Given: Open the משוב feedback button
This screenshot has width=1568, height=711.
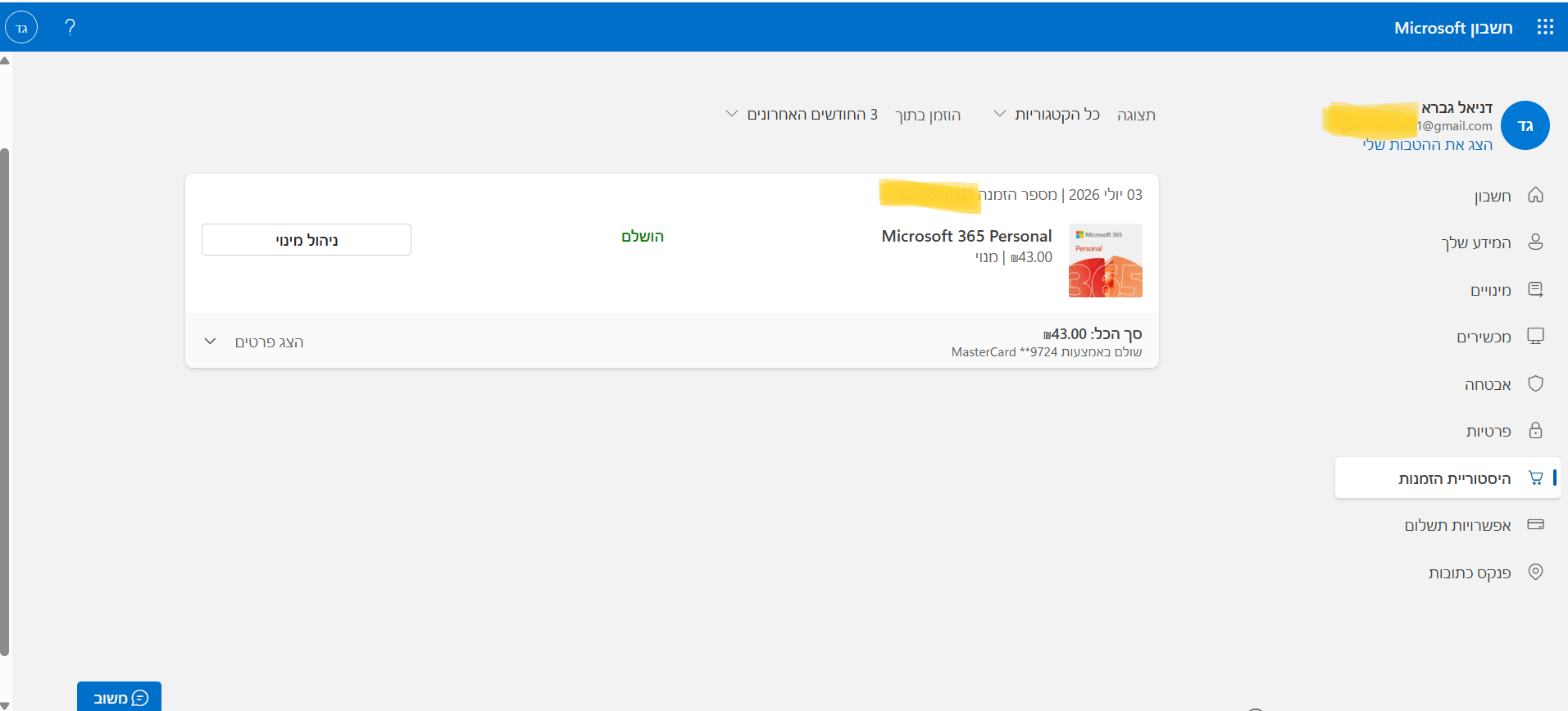Looking at the screenshot, I should [120, 697].
